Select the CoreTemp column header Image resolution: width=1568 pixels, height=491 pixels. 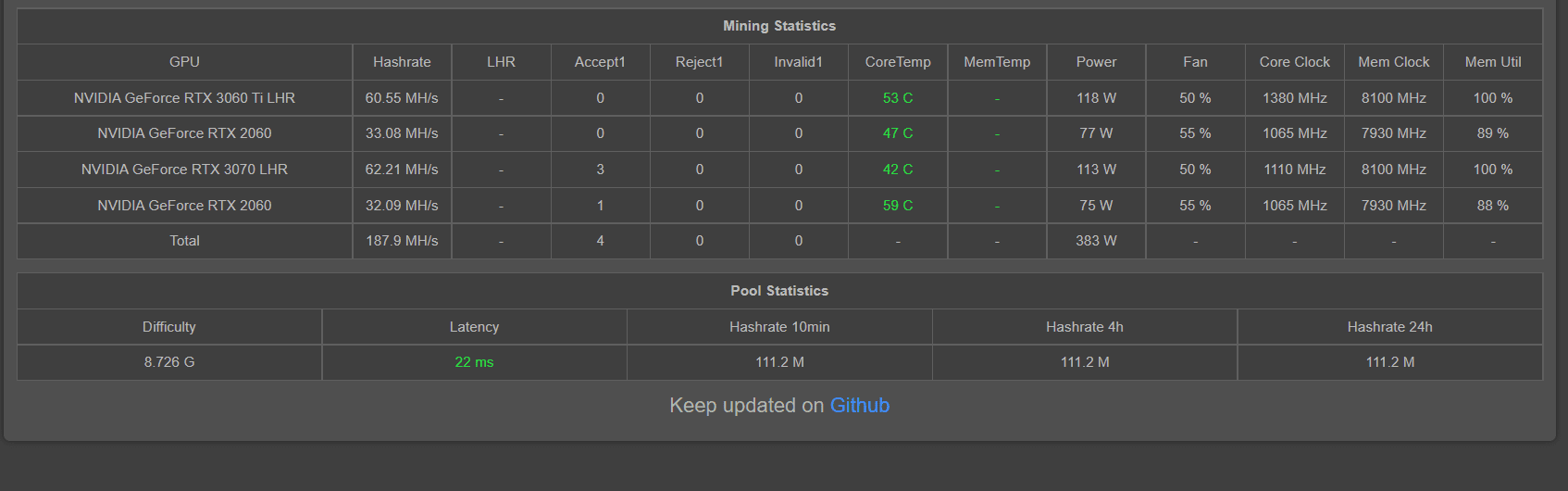pos(898,62)
